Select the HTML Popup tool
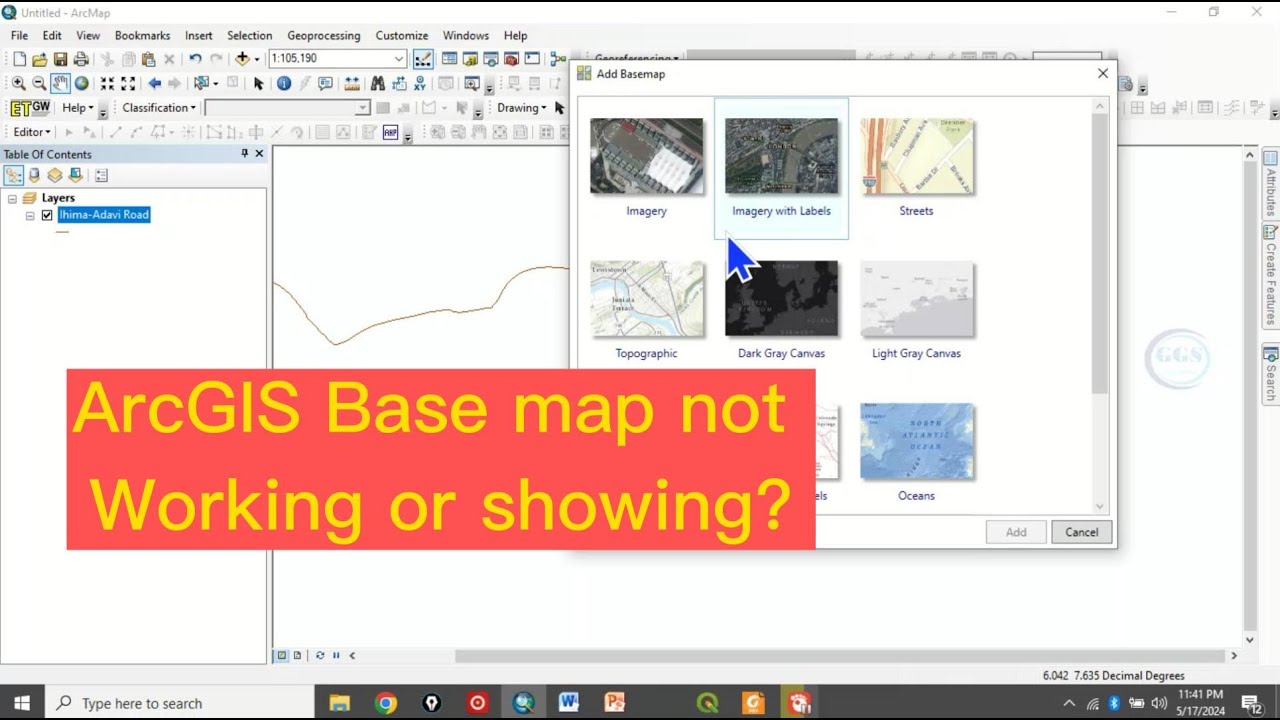1280x720 pixels. [325, 83]
